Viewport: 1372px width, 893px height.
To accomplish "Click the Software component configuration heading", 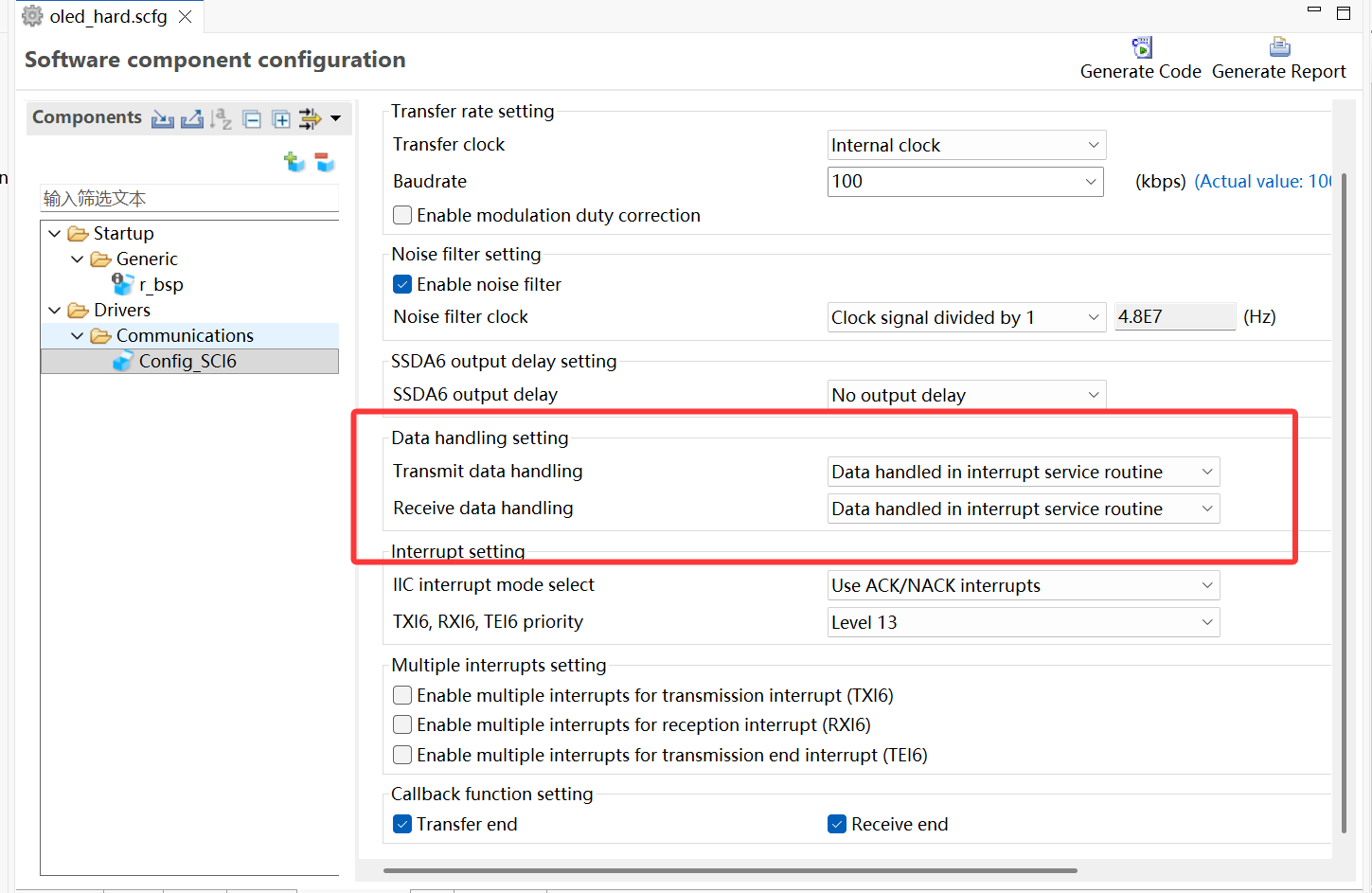I will point(215,60).
